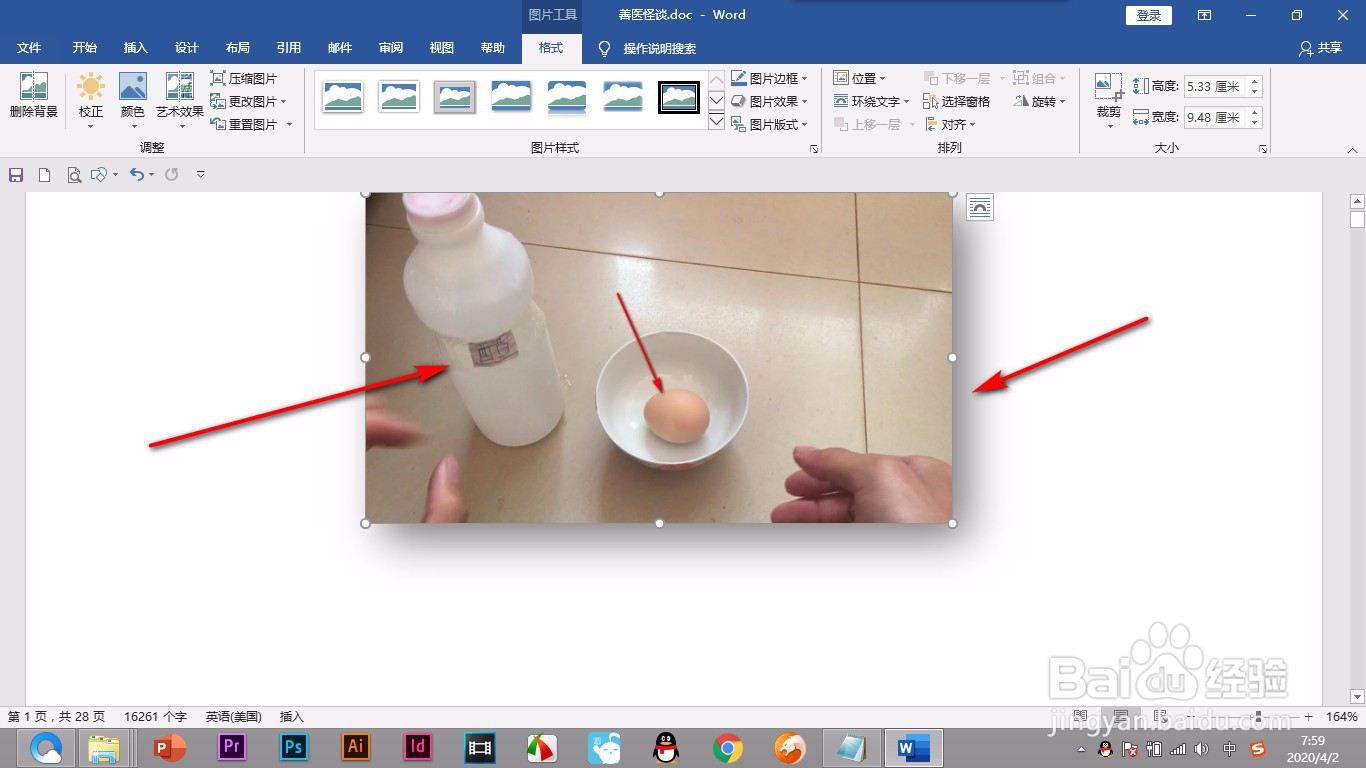Select the 裁剪 (Crop) tool
Viewport: 1366px width, 768px height.
[x=1109, y=99]
